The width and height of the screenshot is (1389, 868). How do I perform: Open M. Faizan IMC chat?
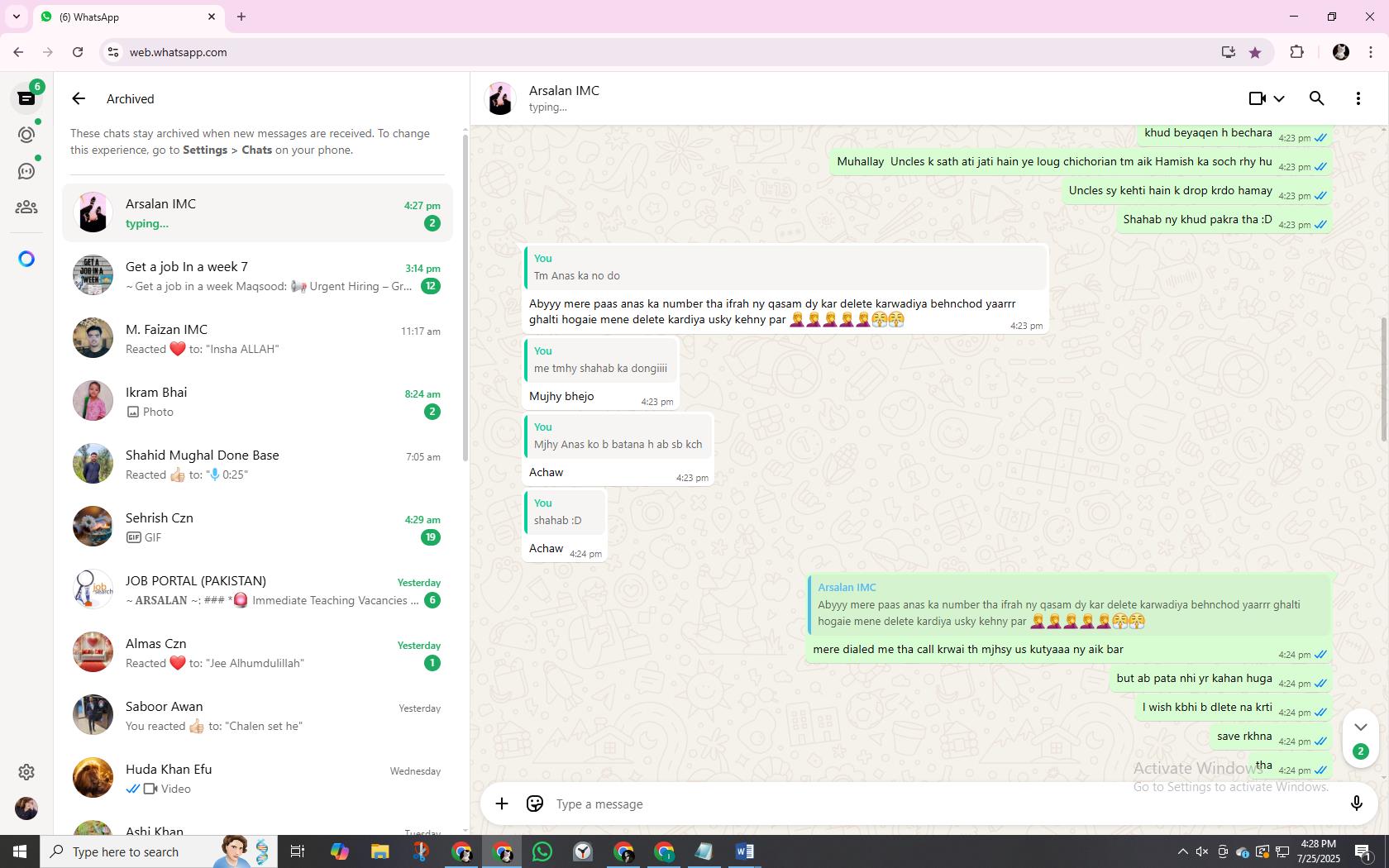pyautogui.click(x=257, y=339)
